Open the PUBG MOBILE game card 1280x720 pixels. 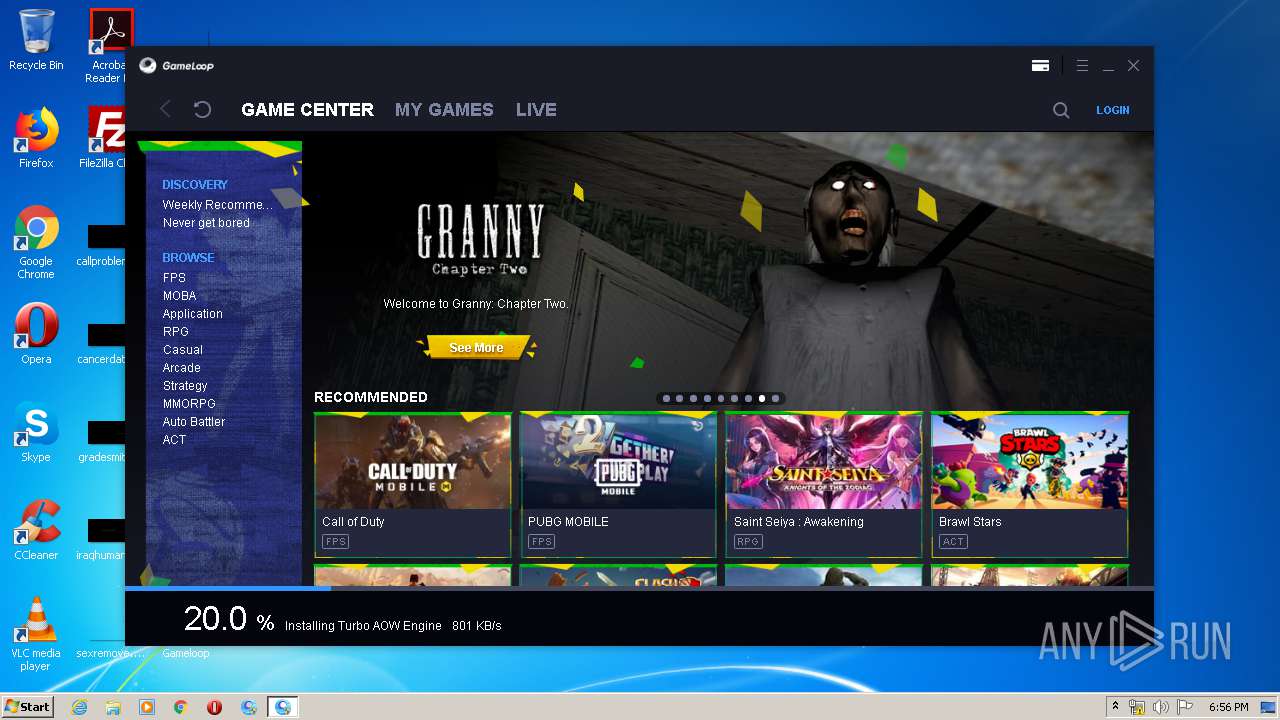point(619,485)
